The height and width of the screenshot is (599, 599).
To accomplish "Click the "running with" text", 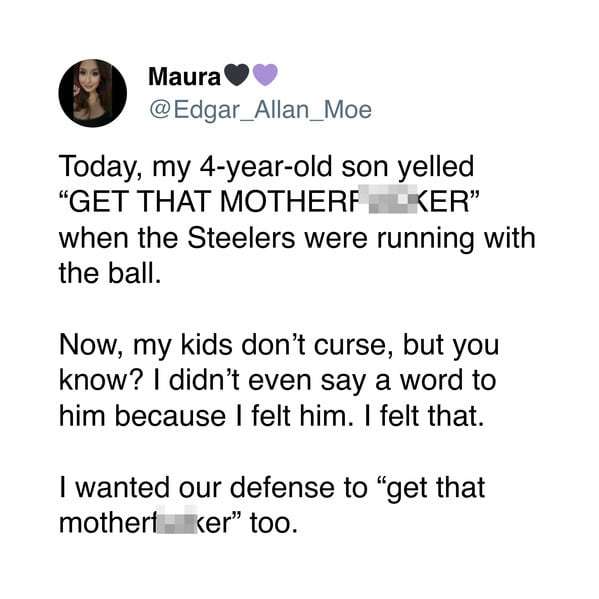I will coord(456,239).
